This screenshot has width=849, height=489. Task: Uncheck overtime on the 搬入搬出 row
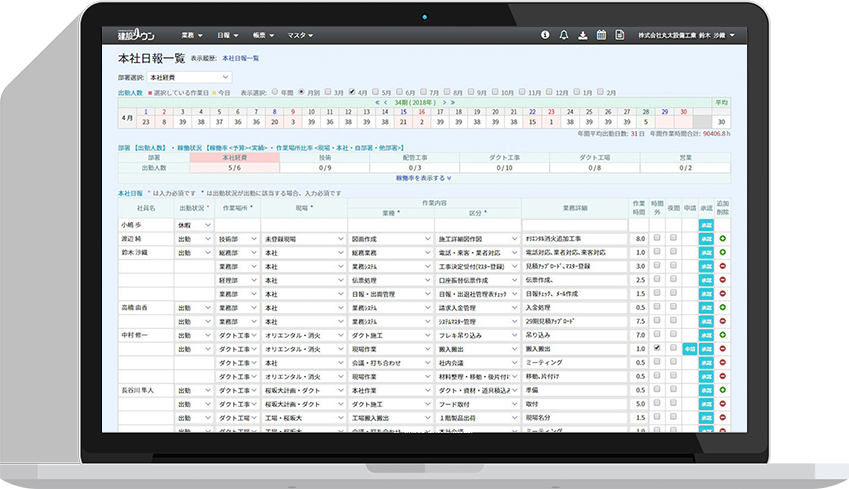coord(657,348)
